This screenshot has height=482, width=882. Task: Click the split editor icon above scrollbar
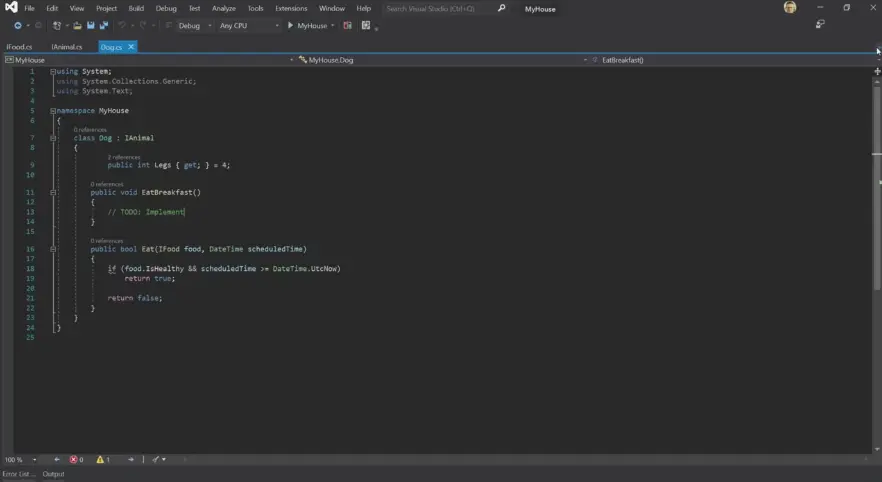[x=877, y=71]
